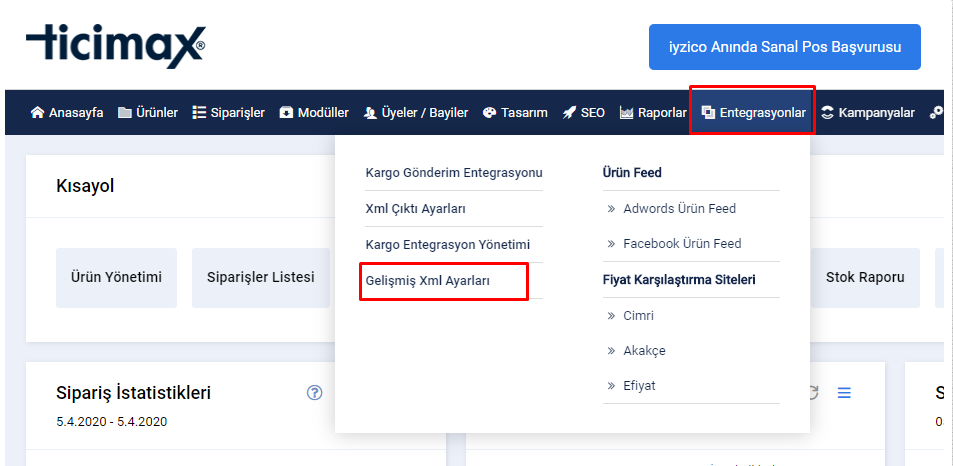Click the Ürün Feed heading

click(x=632, y=173)
